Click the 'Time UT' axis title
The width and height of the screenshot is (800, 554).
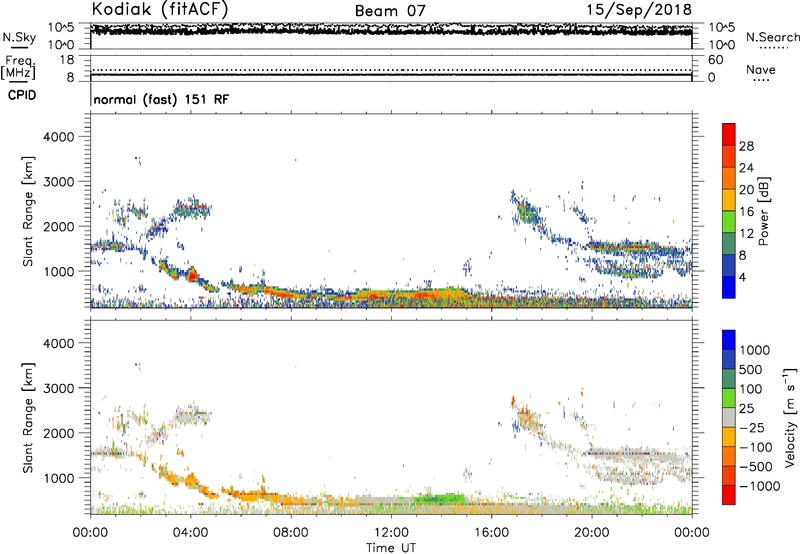391,547
